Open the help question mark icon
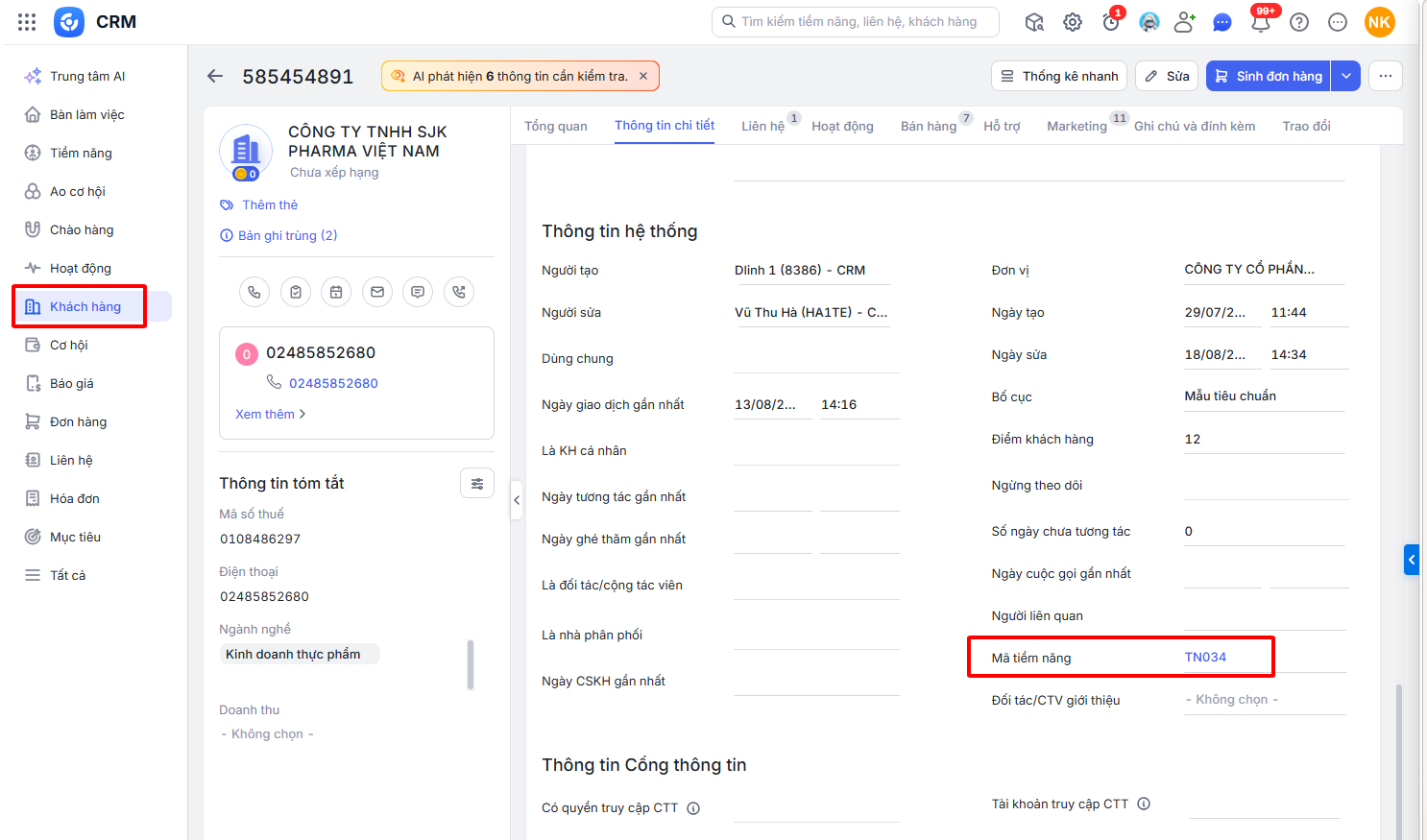Screen dimensions: 1427x840 (x=1299, y=22)
